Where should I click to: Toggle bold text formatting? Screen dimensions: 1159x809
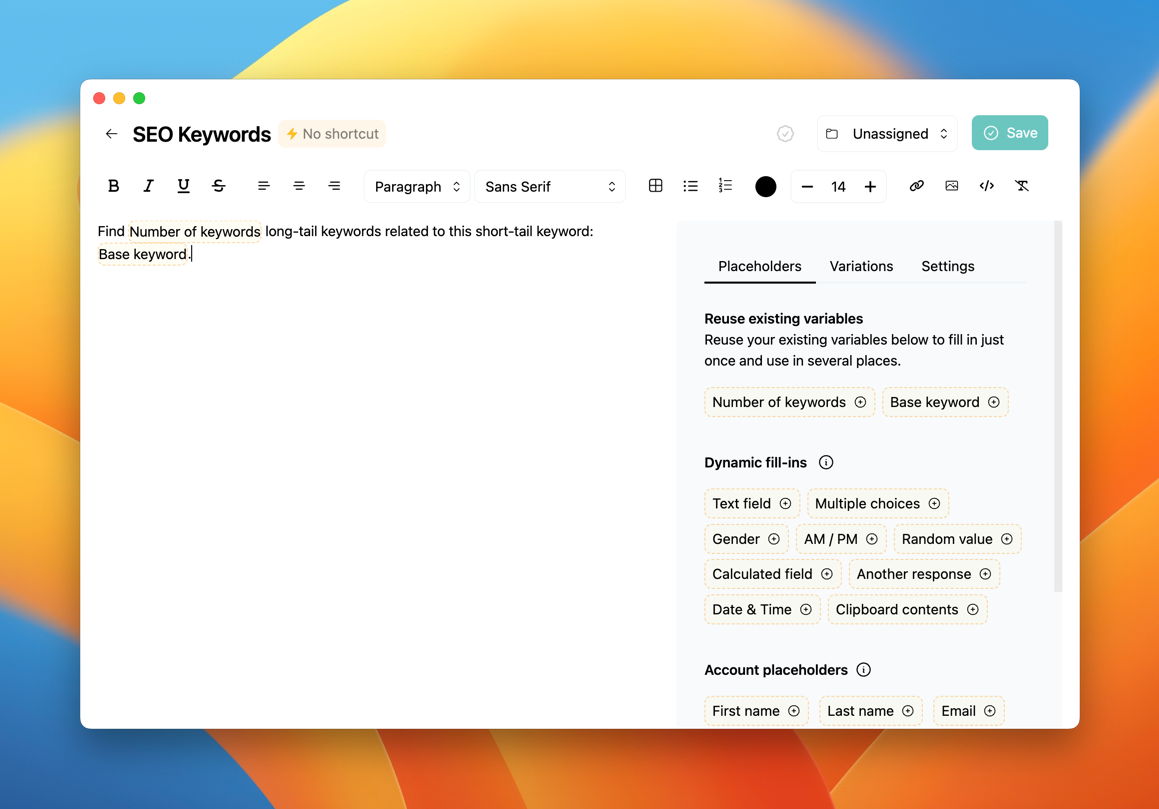[x=113, y=186]
